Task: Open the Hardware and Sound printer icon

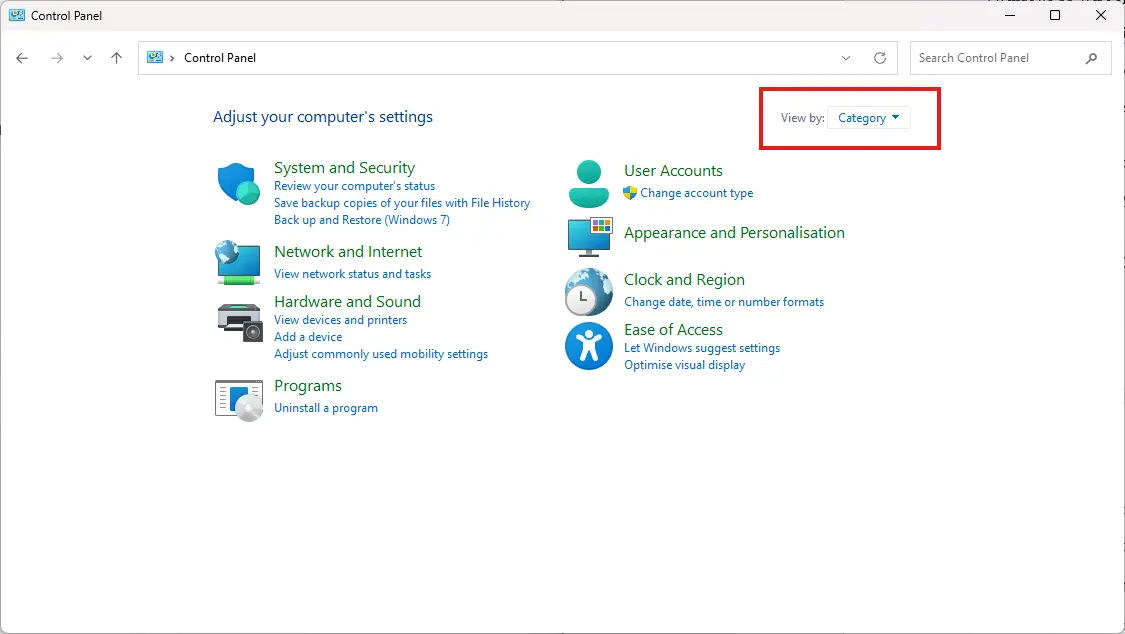Action: [x=240, y=322]
